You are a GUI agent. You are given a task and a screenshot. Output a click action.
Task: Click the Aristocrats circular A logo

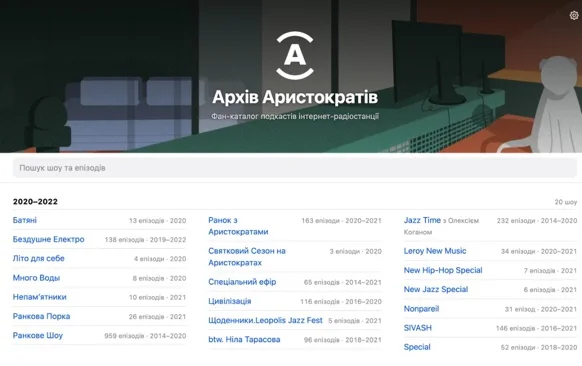pyautogui.click(x=295, y=56)
